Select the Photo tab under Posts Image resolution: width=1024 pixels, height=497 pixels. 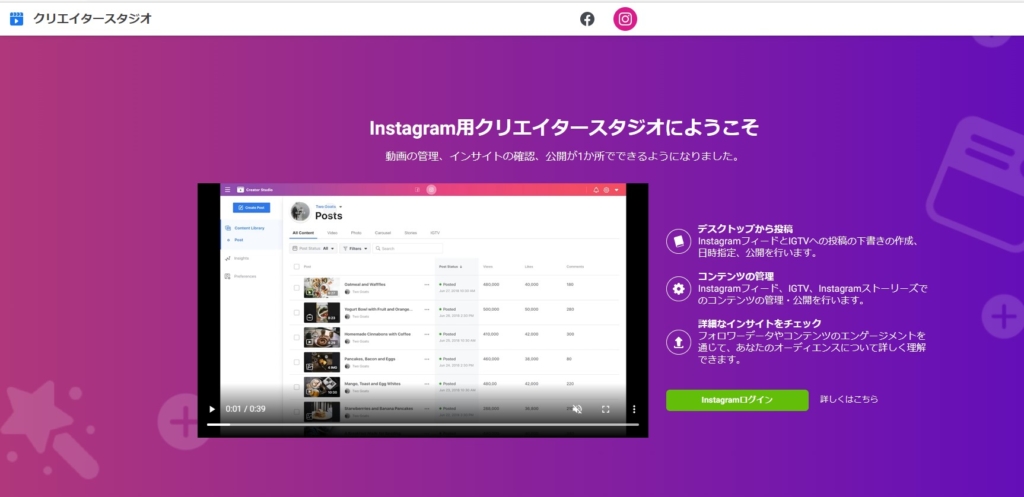[x=356, y=232]
